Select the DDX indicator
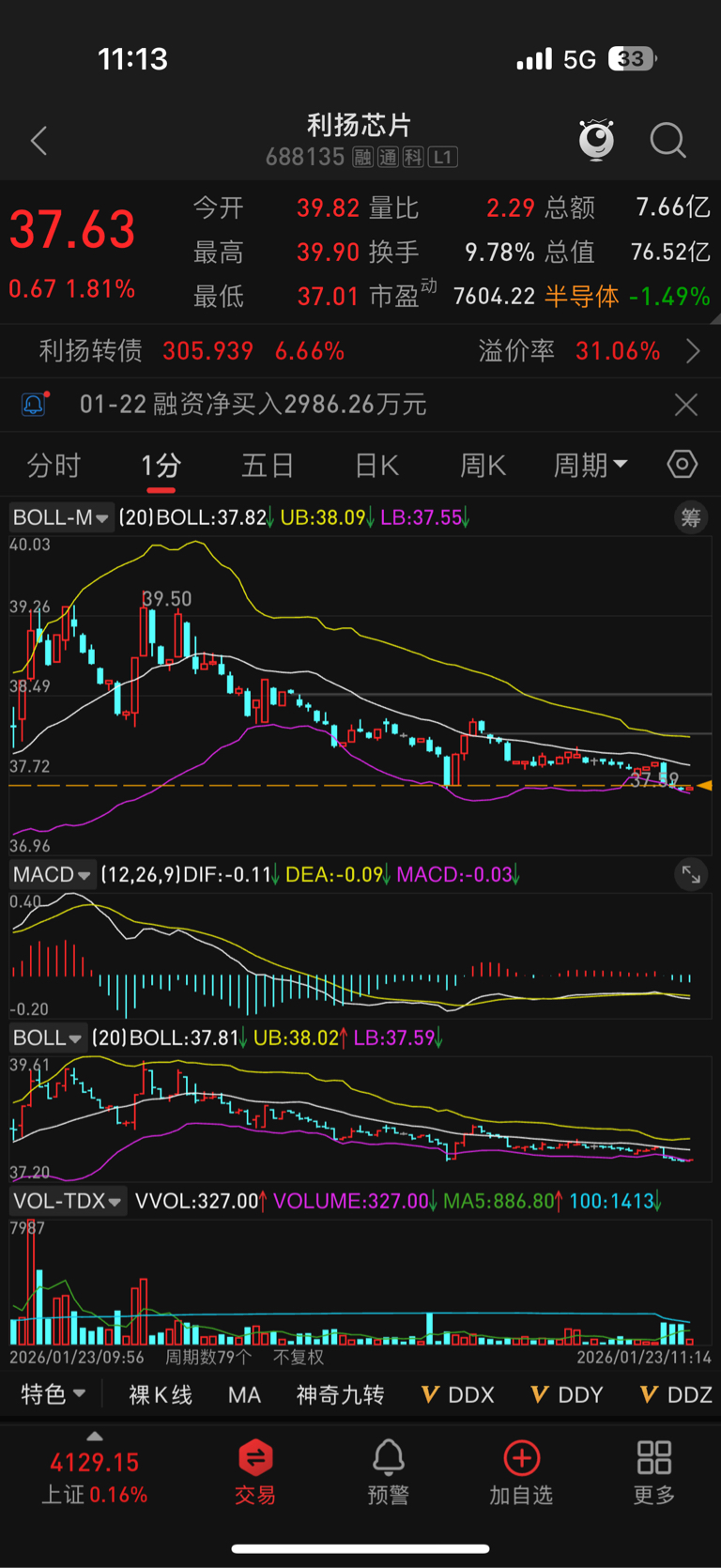 tap(458, 1394)
